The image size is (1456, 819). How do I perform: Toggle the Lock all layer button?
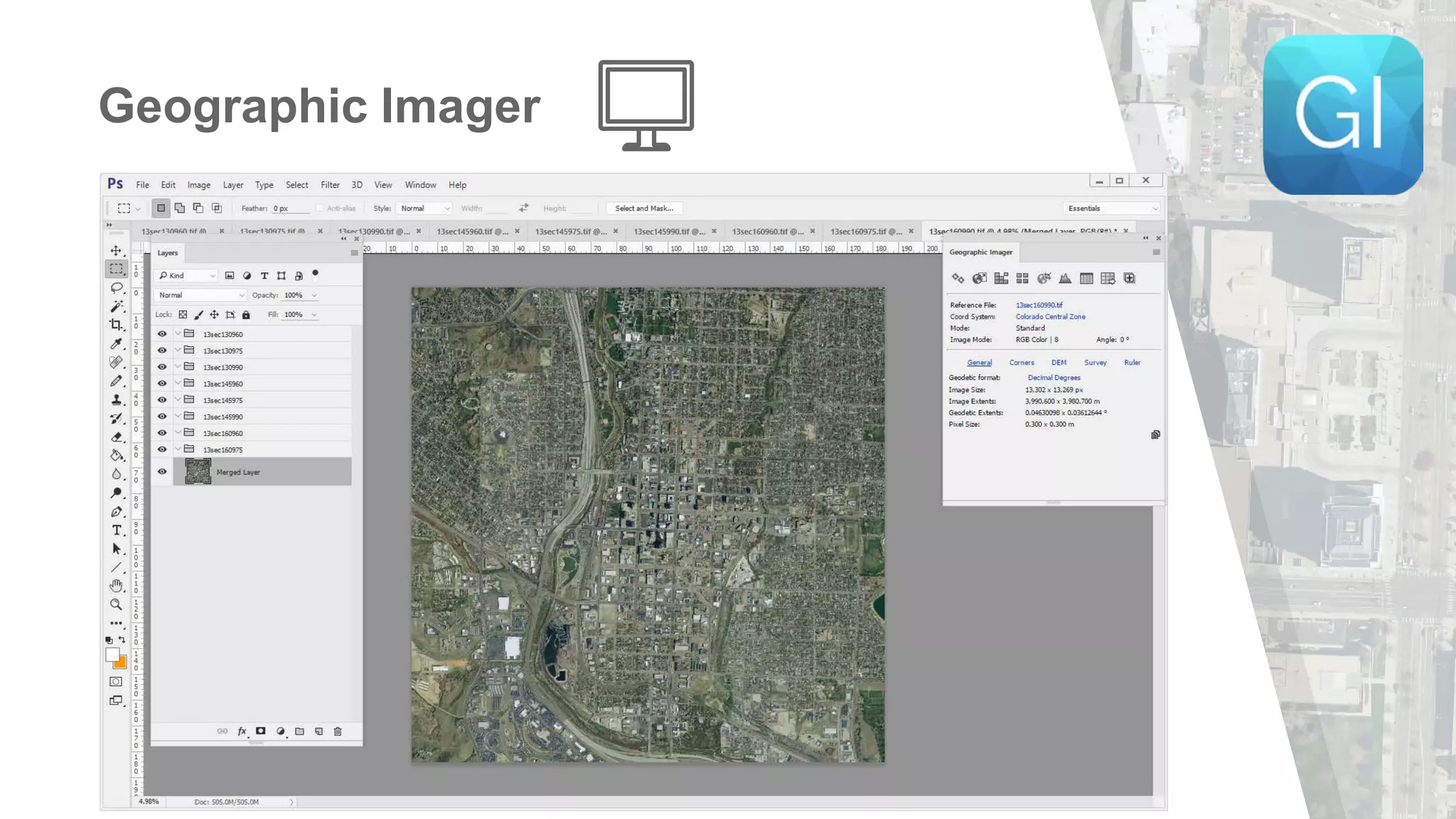click(246, 314)
